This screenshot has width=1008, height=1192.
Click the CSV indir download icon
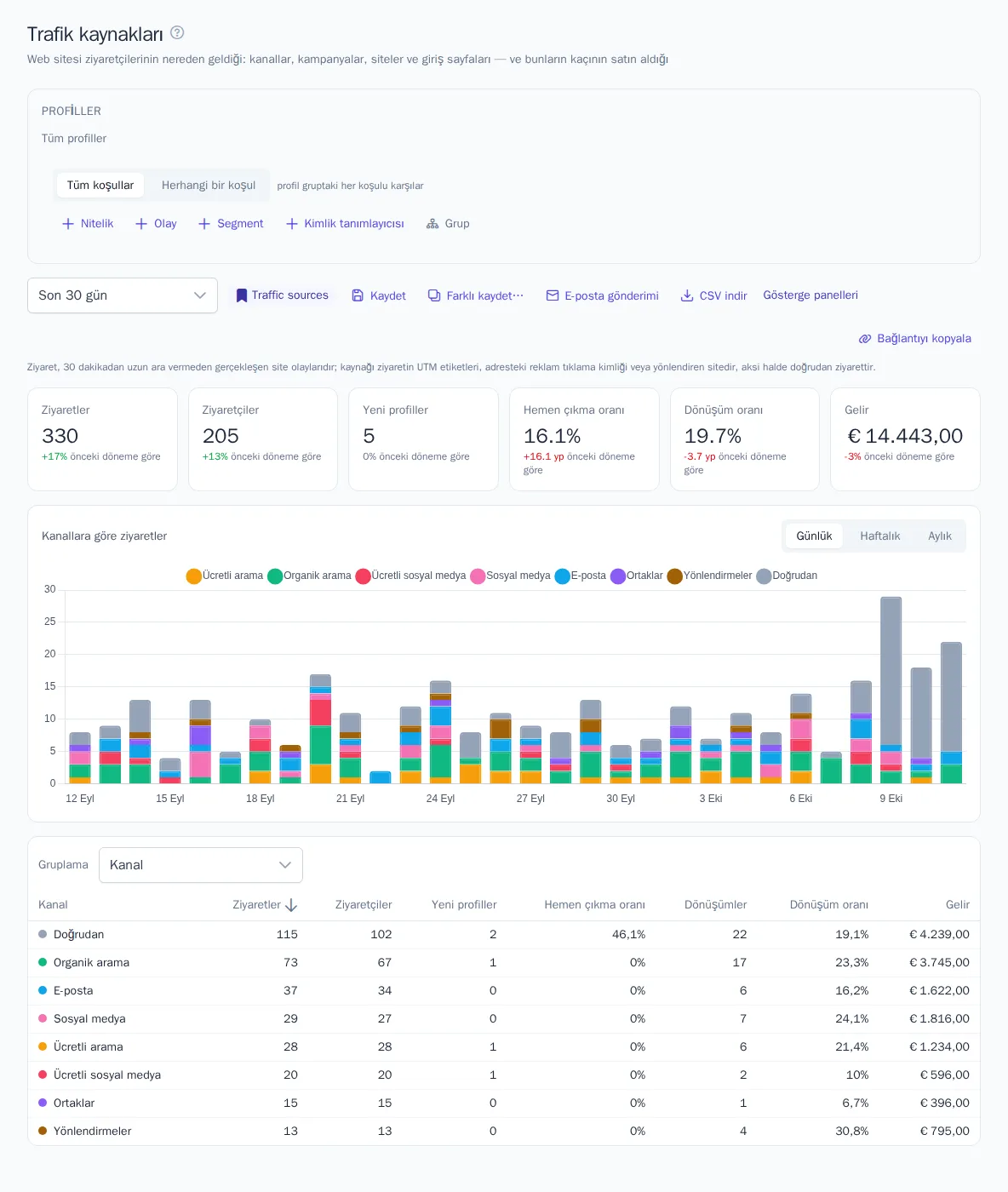pos(687,295)
